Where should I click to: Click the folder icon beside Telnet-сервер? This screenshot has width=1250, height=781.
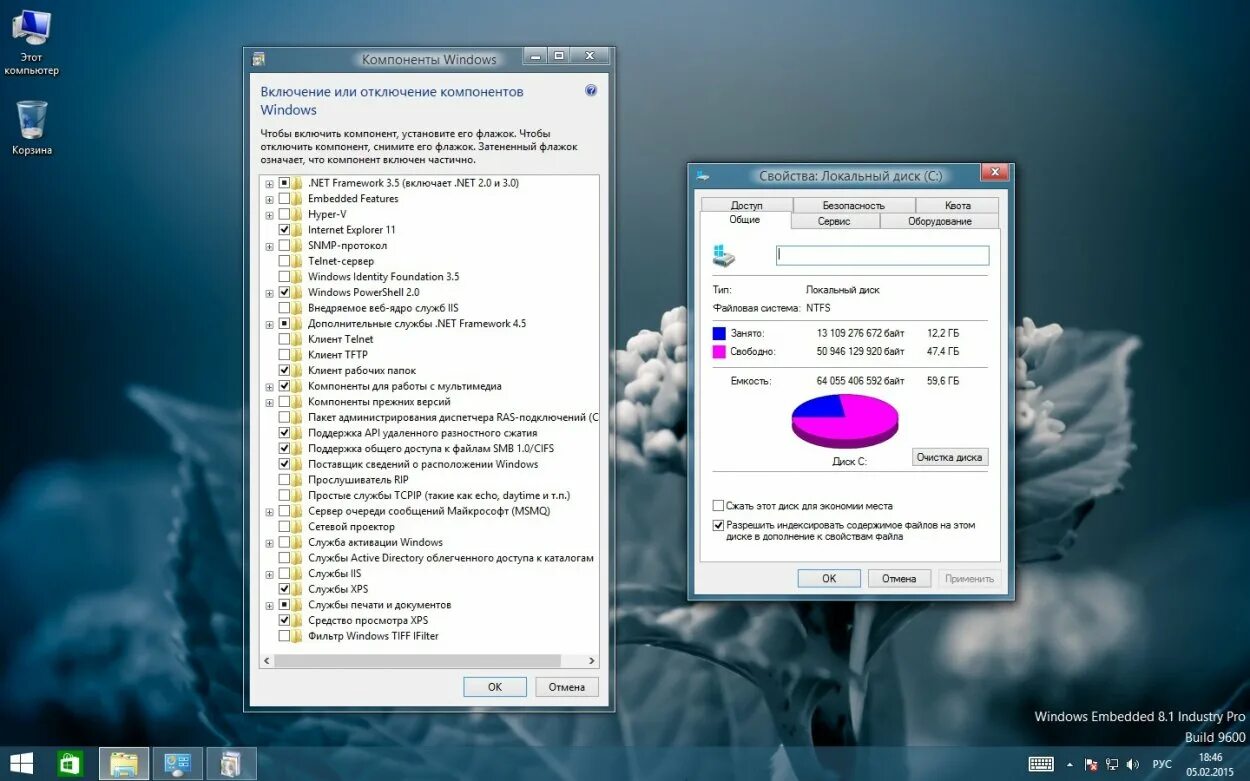pos(297,261)
